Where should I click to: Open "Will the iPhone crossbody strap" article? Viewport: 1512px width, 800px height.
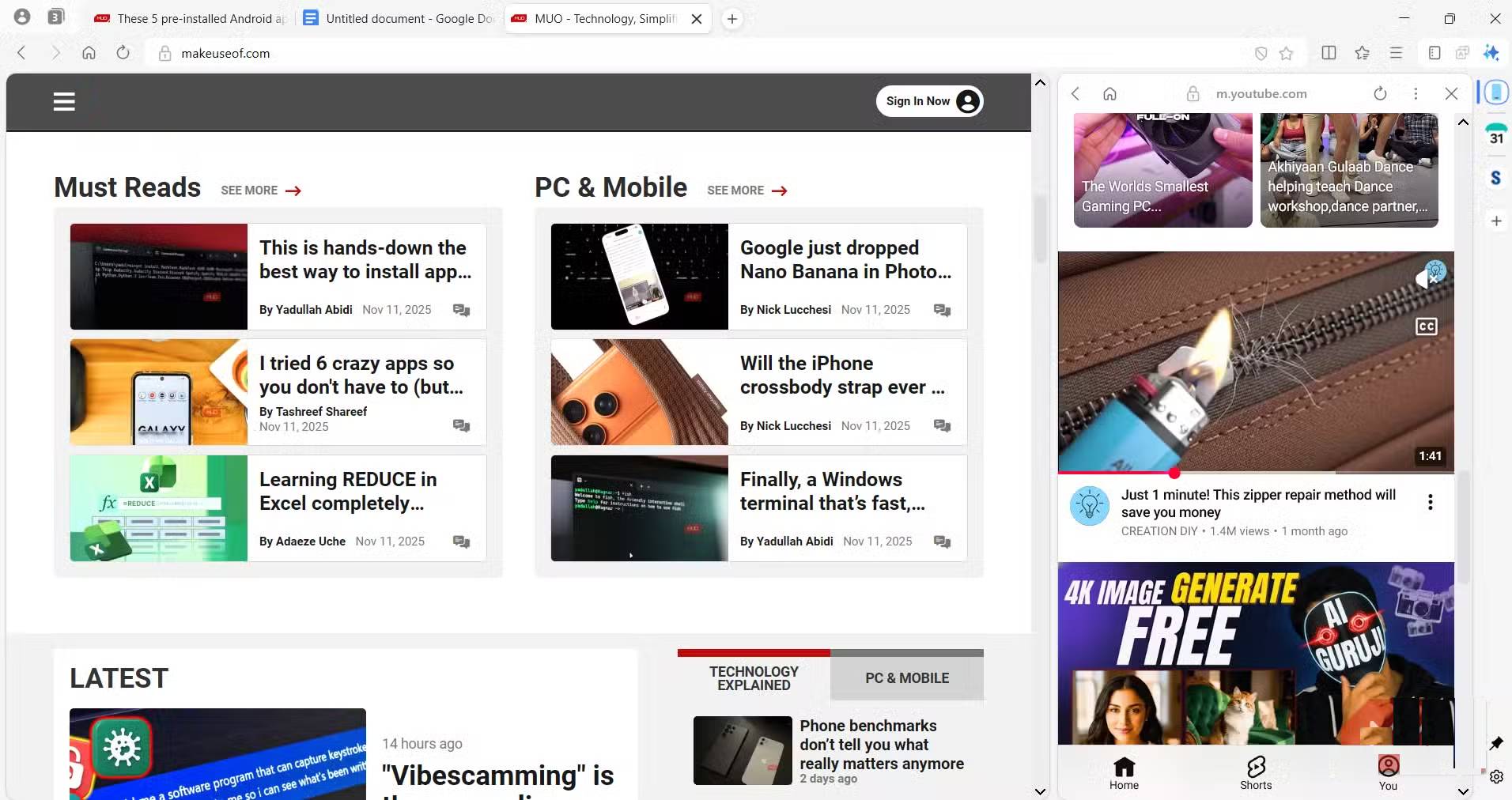[842, 375]
